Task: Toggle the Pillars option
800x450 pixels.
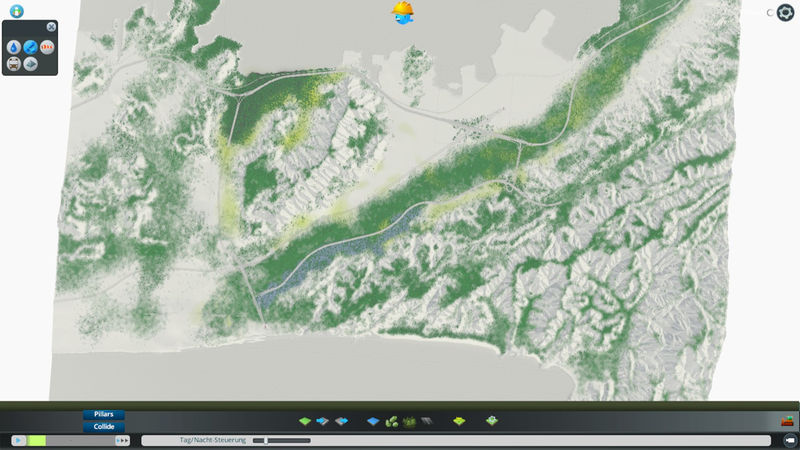Action: [104, 414]
